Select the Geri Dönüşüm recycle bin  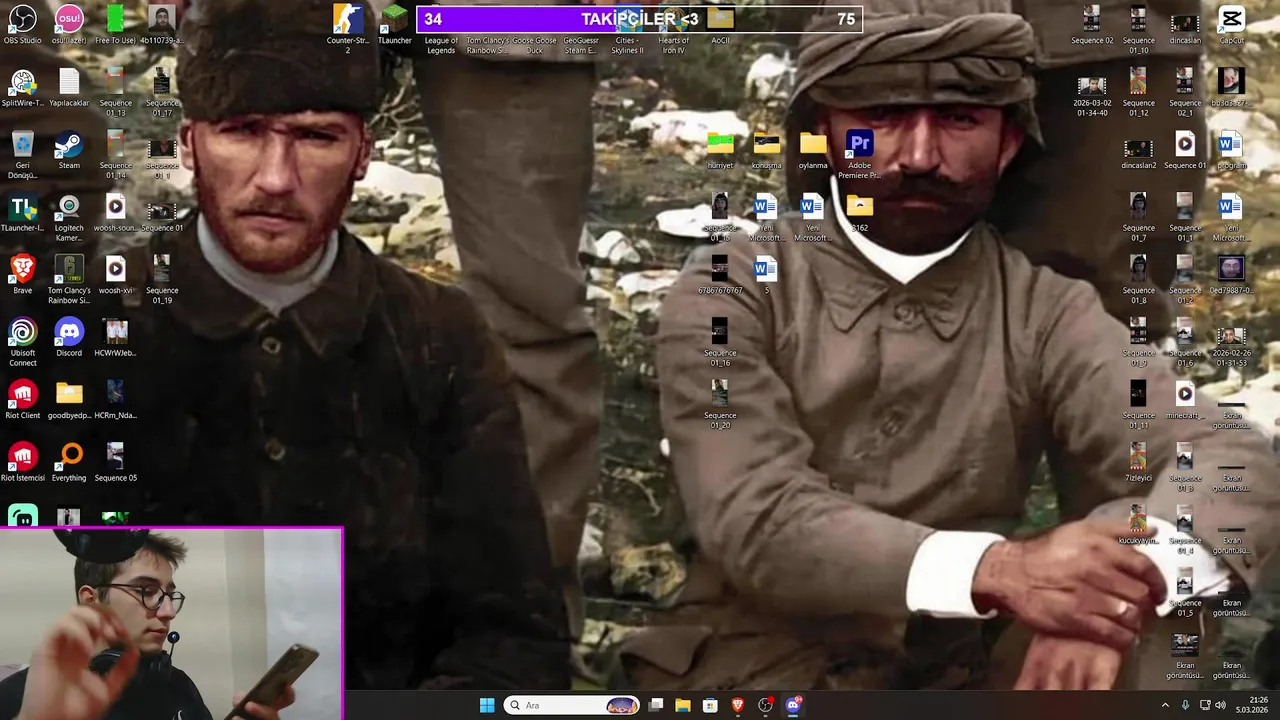pos(22,155)
